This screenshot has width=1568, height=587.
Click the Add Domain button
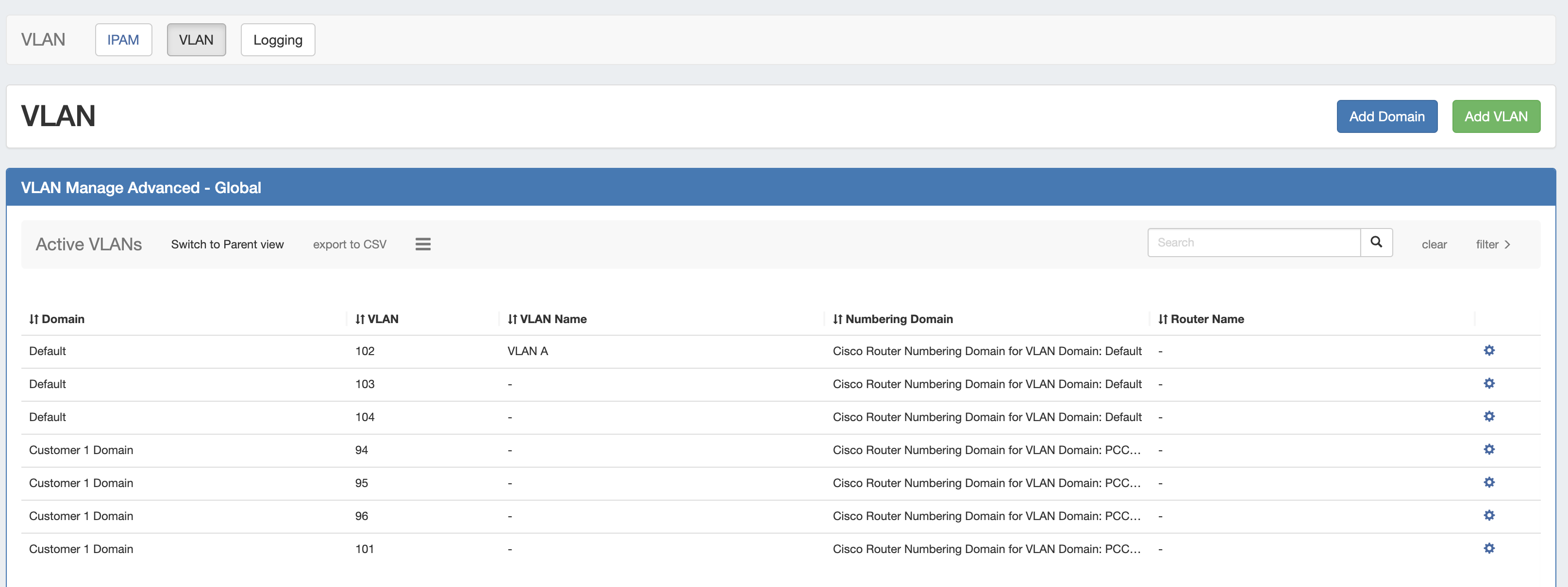1386,116
